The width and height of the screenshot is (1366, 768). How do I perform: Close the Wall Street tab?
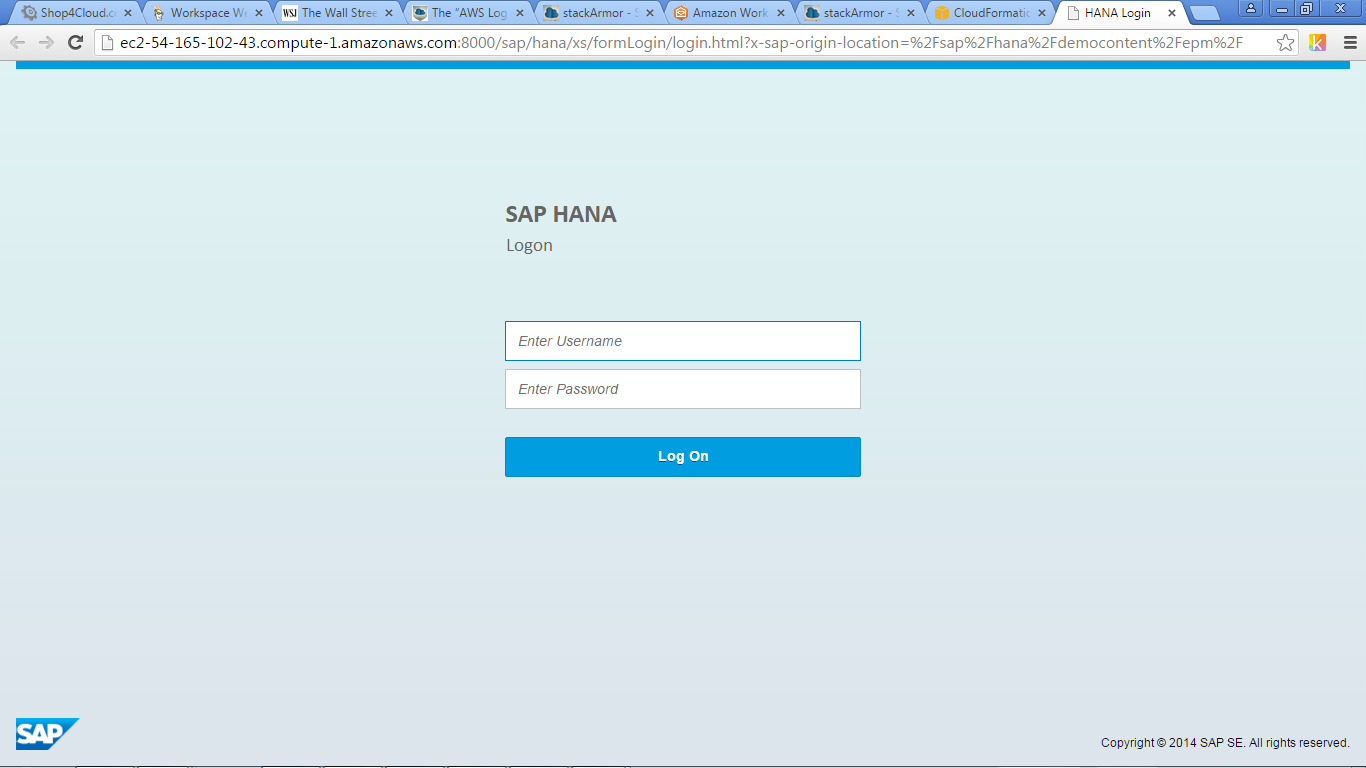coord(389,13)
